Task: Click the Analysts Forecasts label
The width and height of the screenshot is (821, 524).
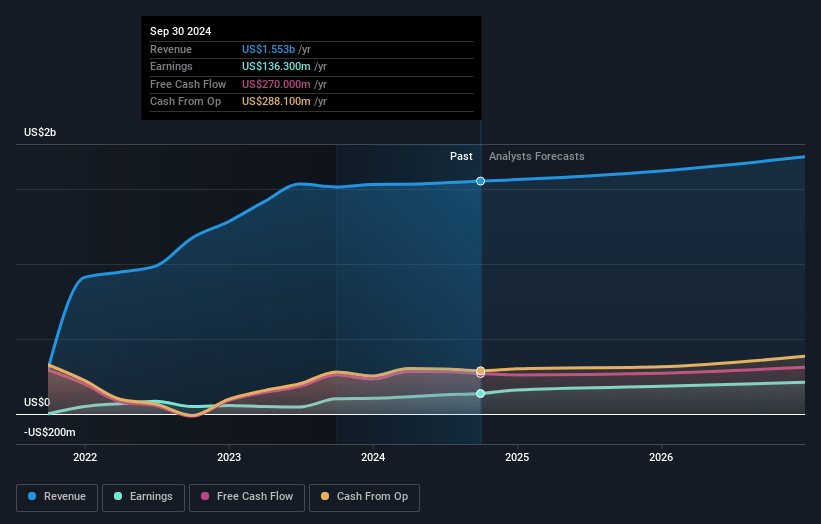Action: coord(537,157)
